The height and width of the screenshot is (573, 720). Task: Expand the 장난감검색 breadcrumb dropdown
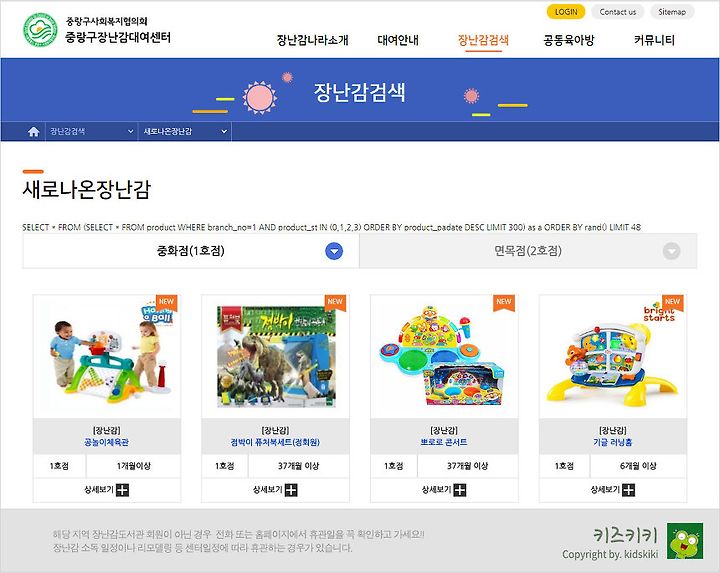pyautogui.click(x=91, y=131)
